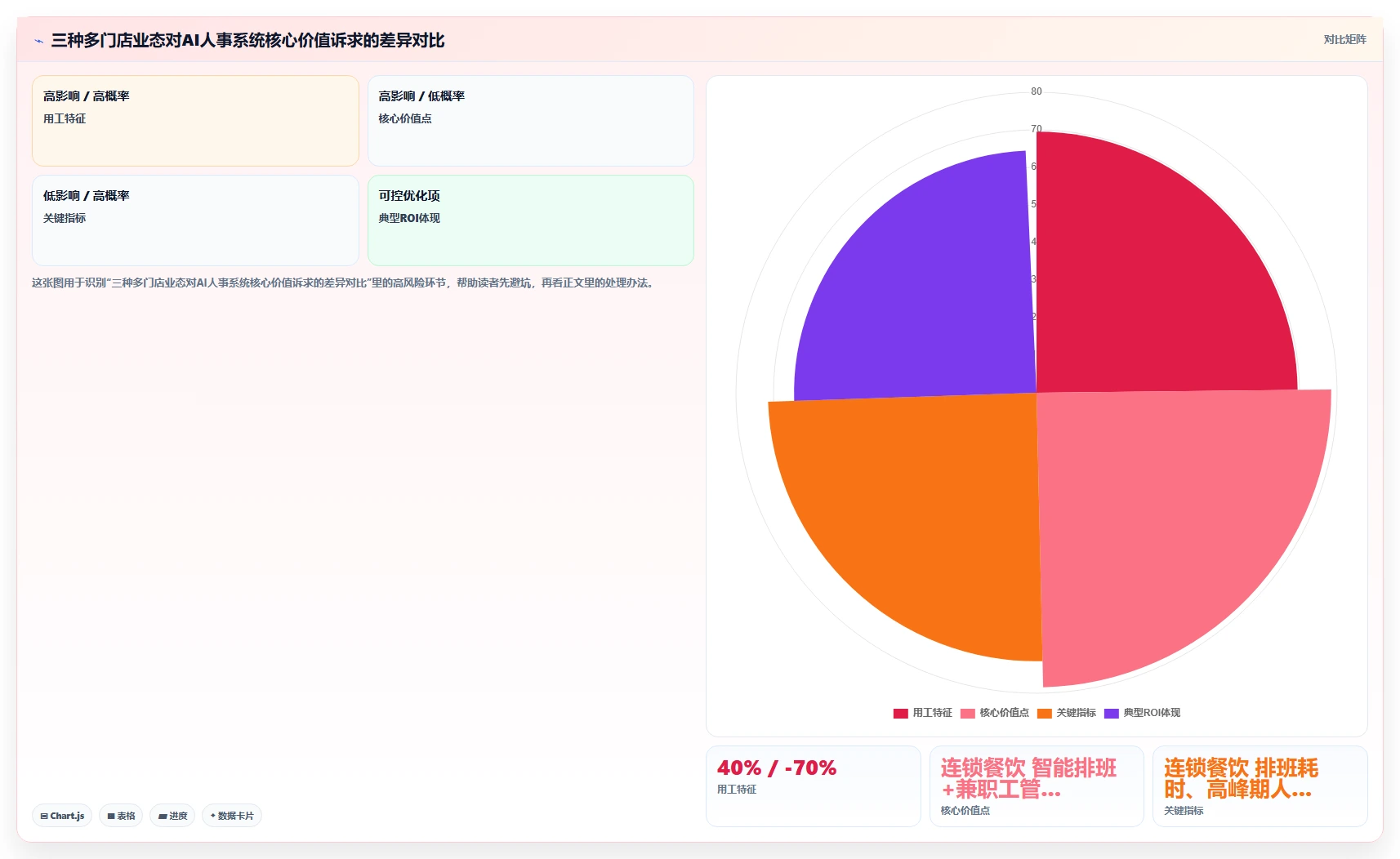Click the 用工特征 legend label text

tap(932, 713)
